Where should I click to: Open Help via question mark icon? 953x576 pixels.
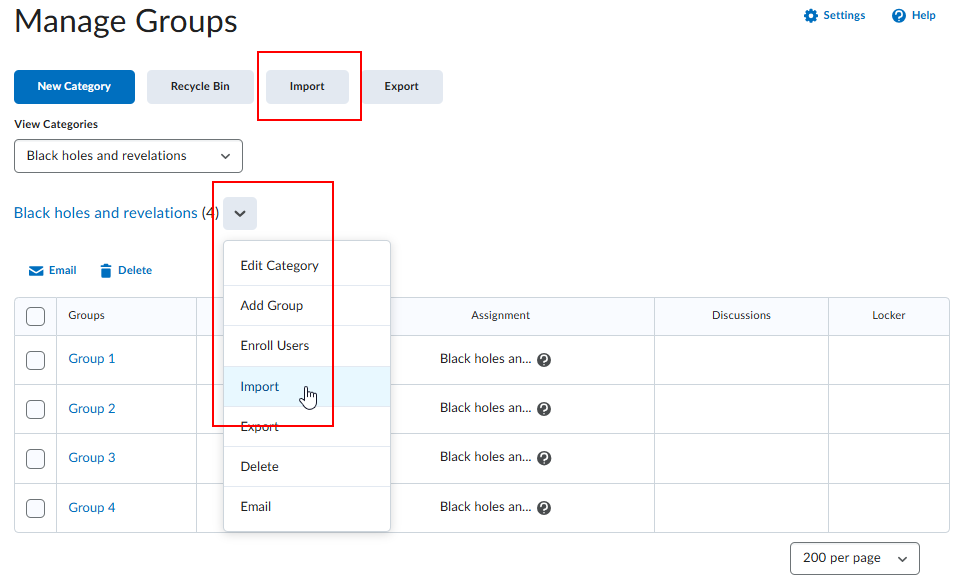coord(899,16)
